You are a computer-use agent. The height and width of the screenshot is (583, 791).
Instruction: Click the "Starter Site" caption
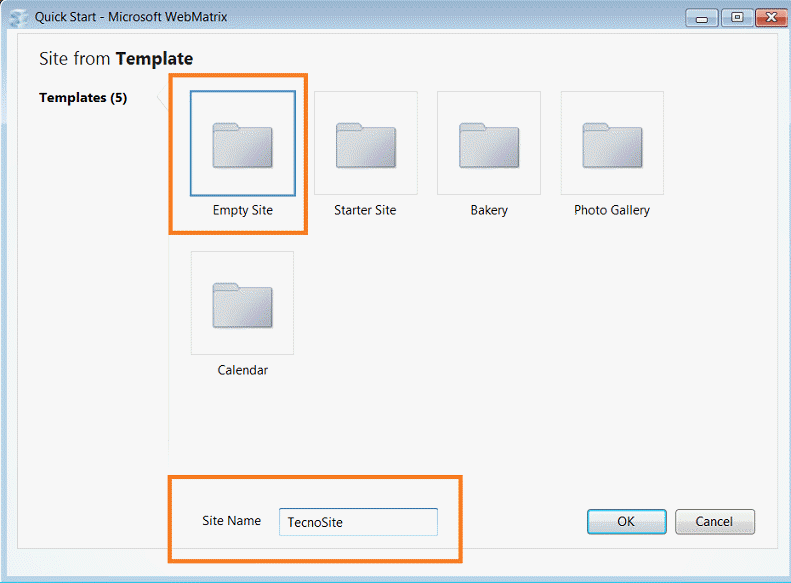point(365,211)
